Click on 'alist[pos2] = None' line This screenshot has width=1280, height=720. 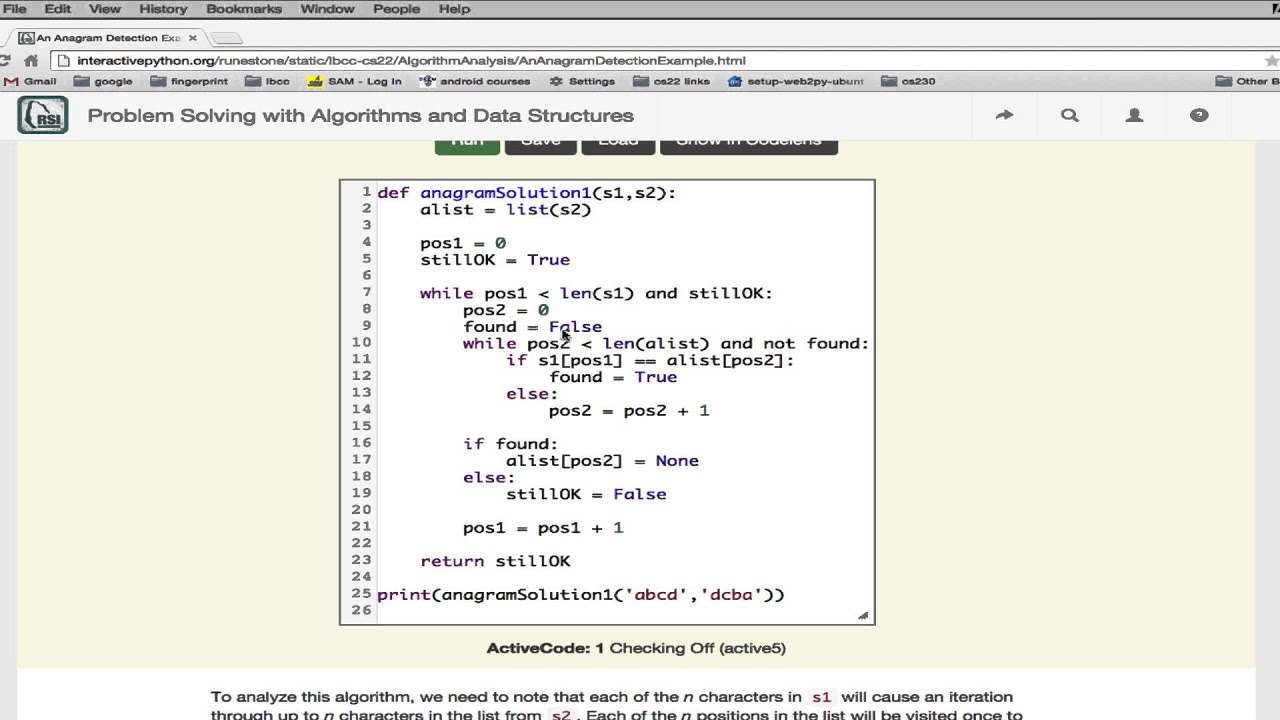602,461
